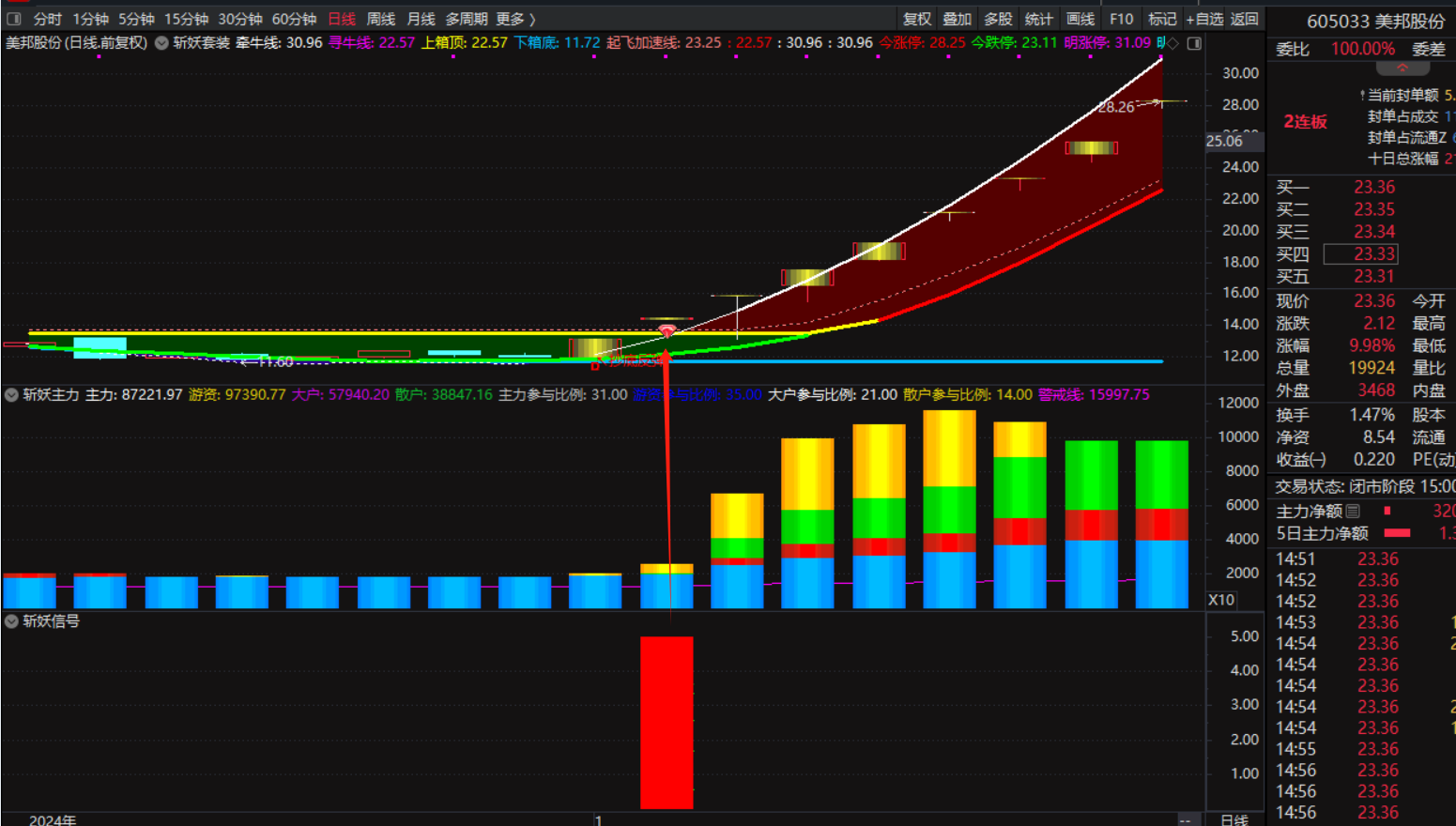Toggle 复权 price adjustment
1456x826 pixels.
click(916, 19)
